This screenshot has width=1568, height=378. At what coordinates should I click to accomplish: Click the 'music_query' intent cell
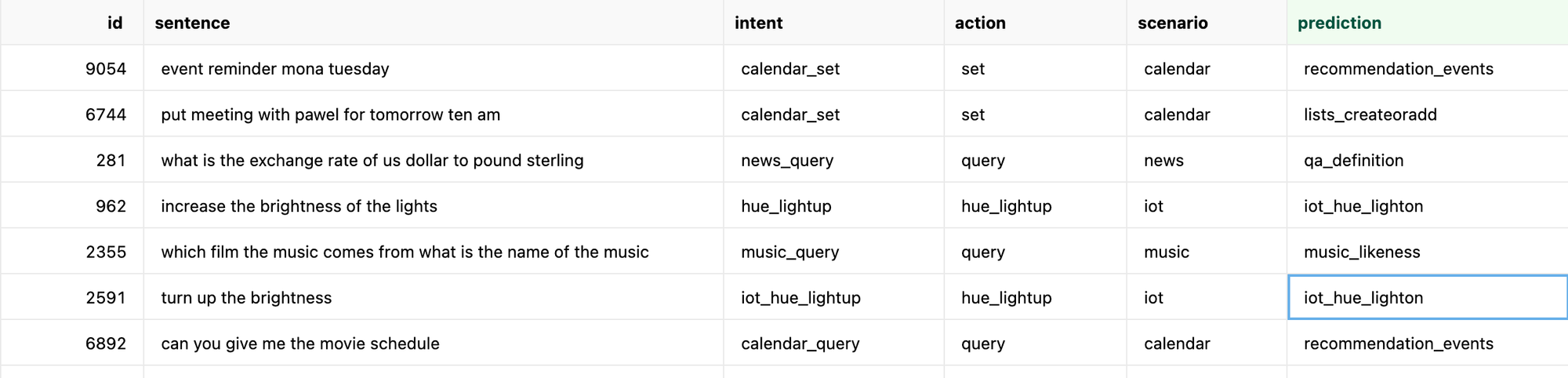coord(789,253)
